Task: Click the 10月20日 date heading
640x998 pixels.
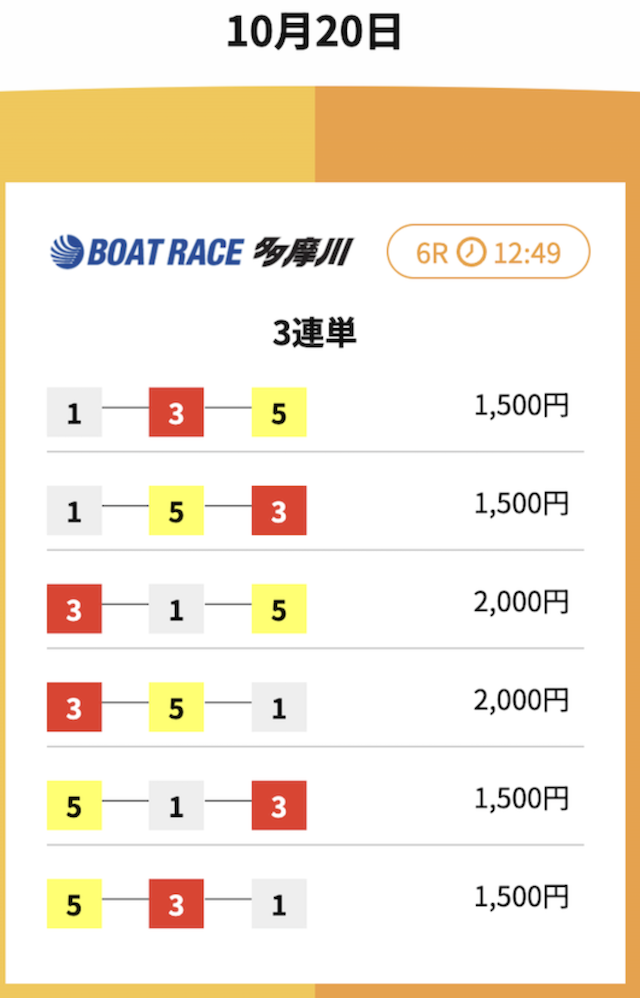Action: click(x=315, y=33)
